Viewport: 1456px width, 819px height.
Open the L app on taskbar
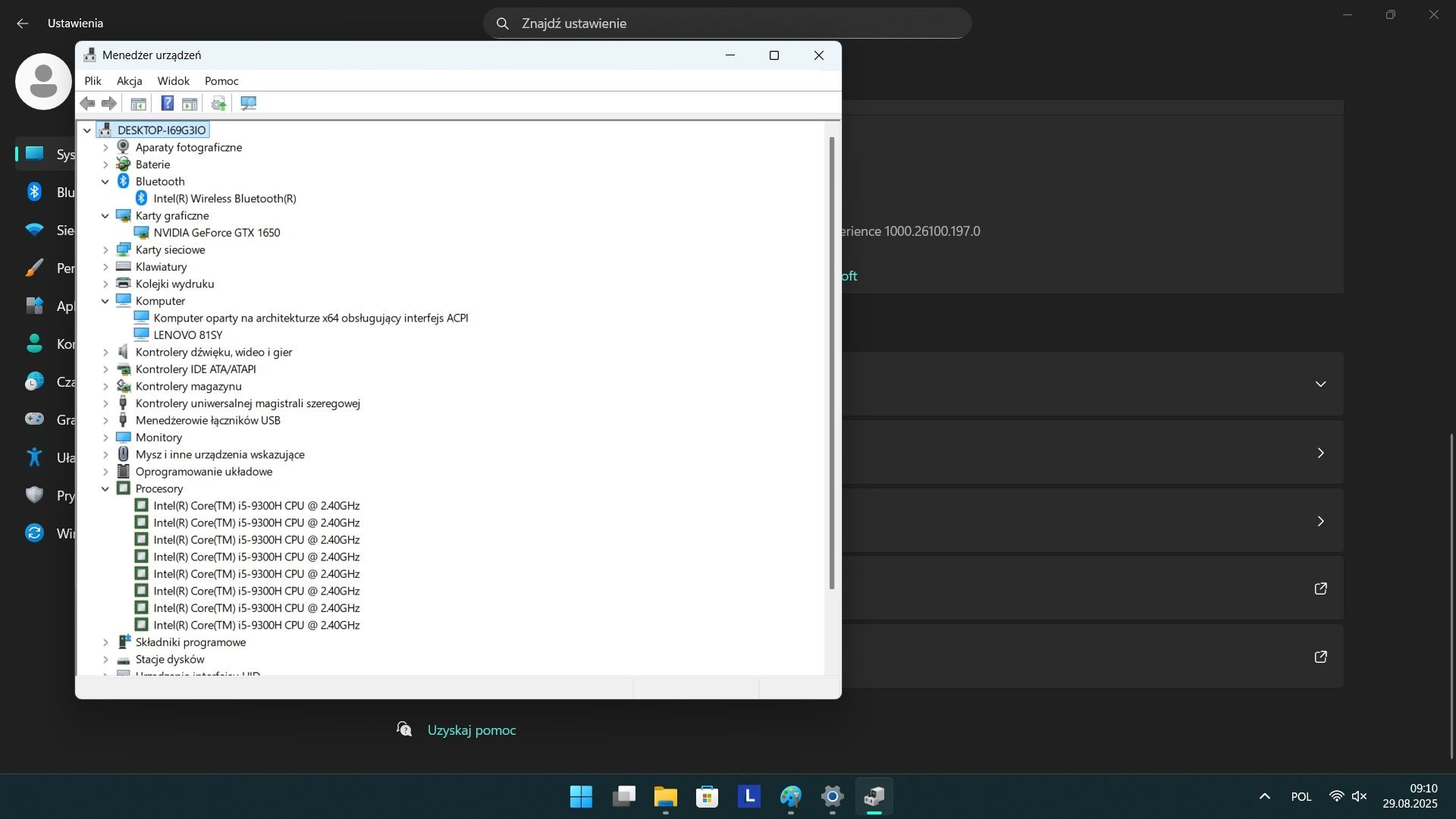coord(748,796)
